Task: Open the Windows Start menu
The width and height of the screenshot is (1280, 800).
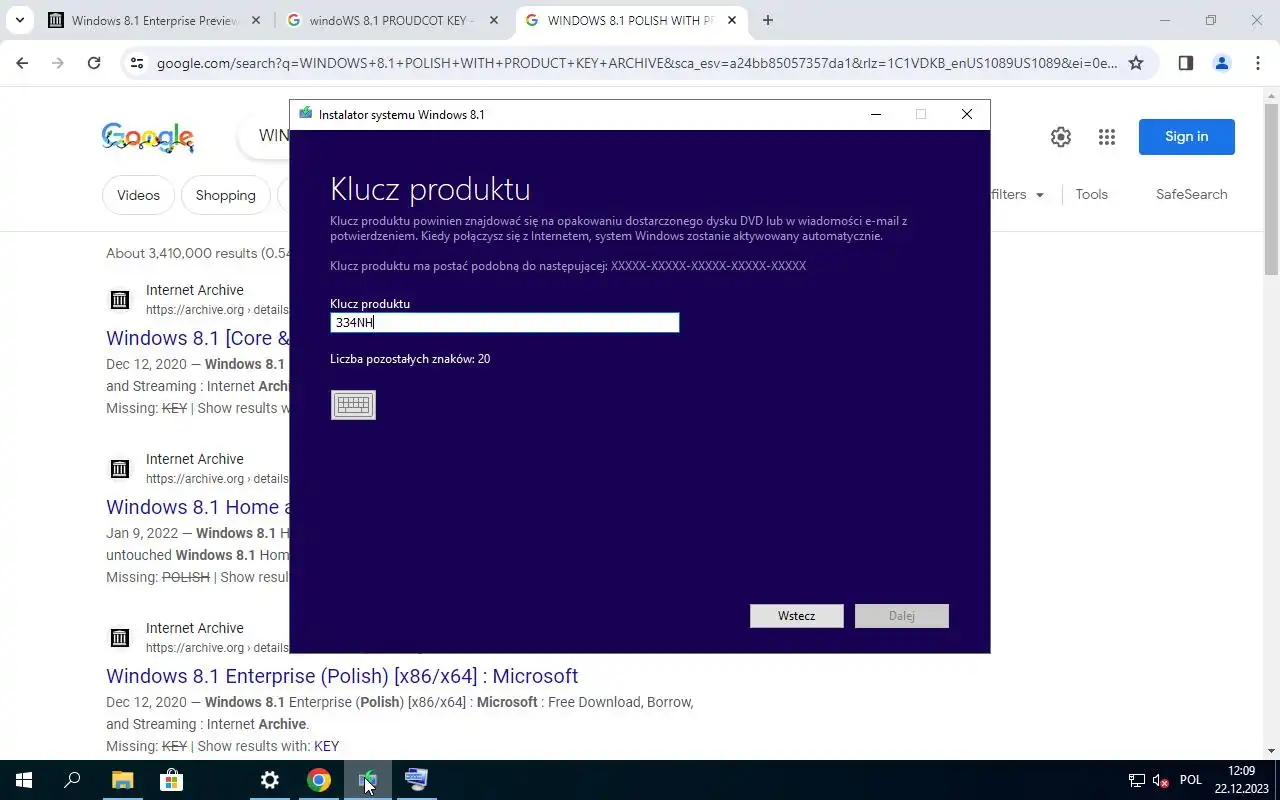Action: pos(24,780)
